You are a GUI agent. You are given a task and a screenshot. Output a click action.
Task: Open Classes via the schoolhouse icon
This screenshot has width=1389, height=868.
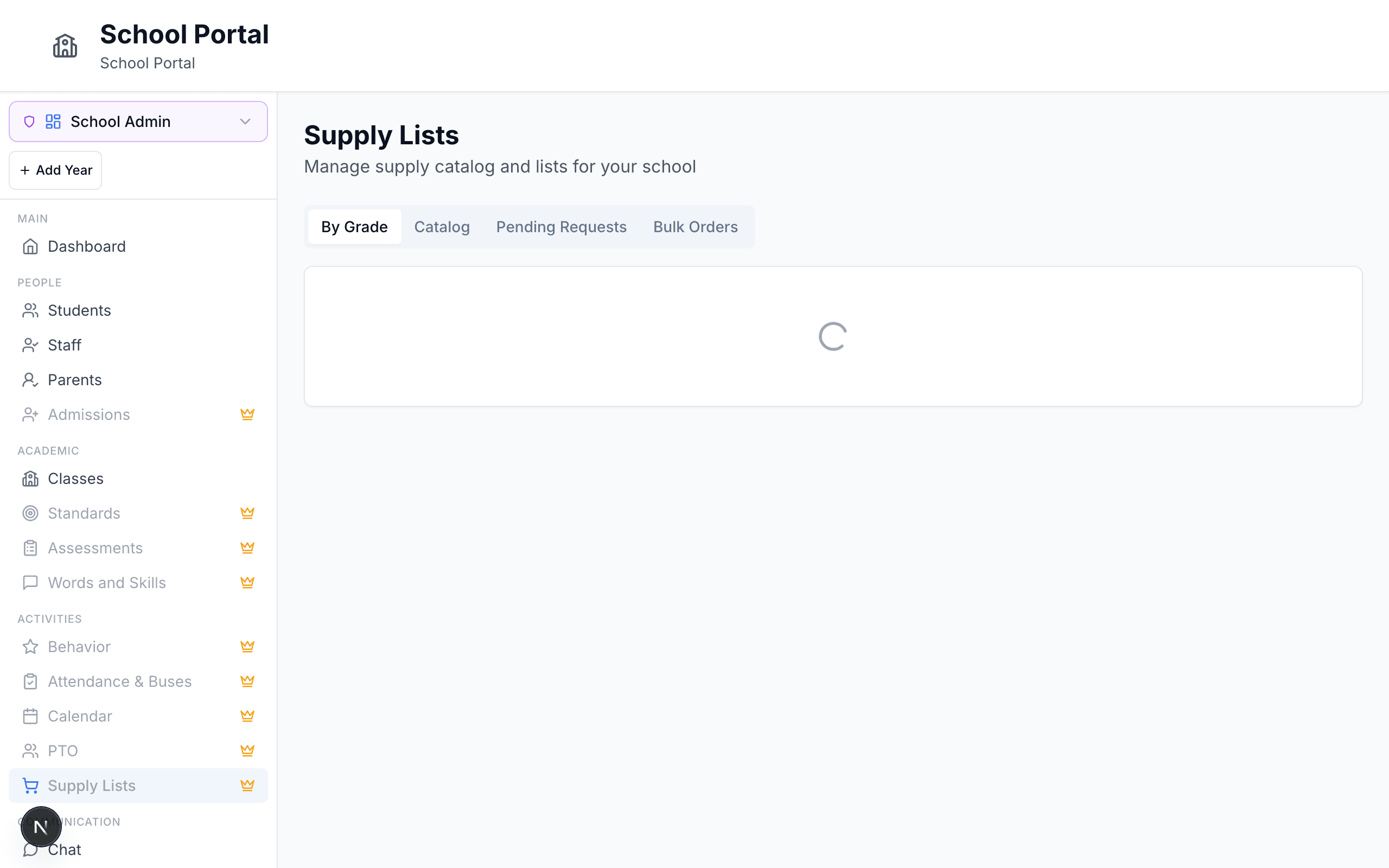tap(30, 478)
